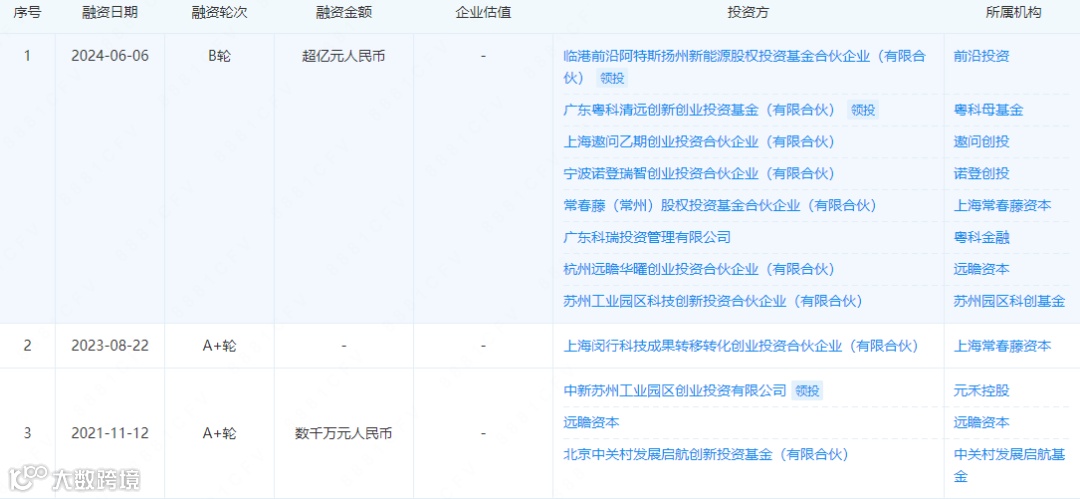1080x499 pixels.
Task: Open 常春藤（常州）股权投资基金合伙企业 link
Action: point(719,205)
